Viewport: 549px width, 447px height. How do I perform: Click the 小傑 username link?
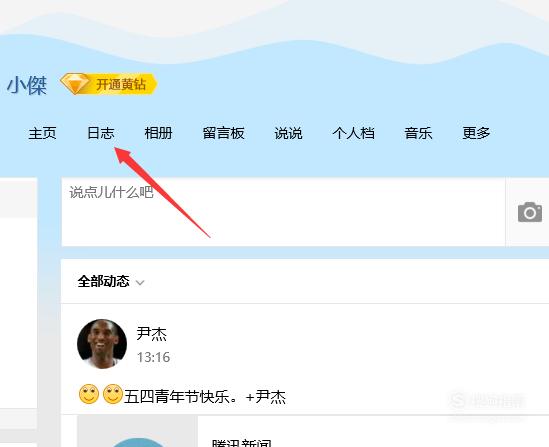27,85
